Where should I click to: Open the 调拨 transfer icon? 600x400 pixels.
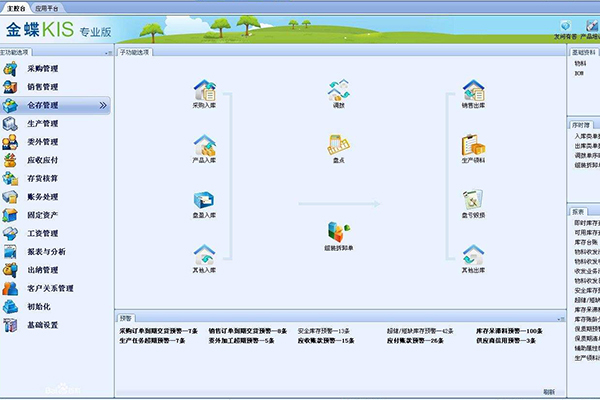pos(339,93)
